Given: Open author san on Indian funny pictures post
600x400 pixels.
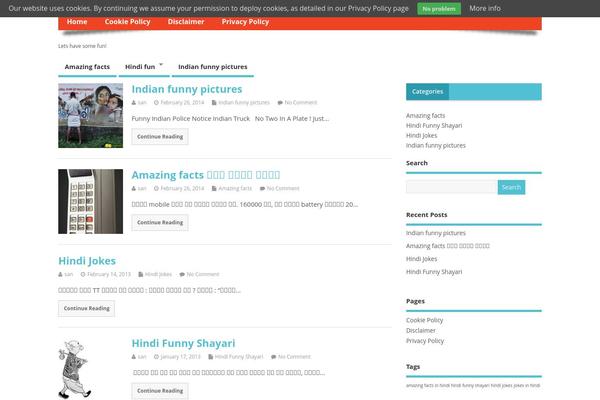Looking at the screenshot, I should 142,103.
